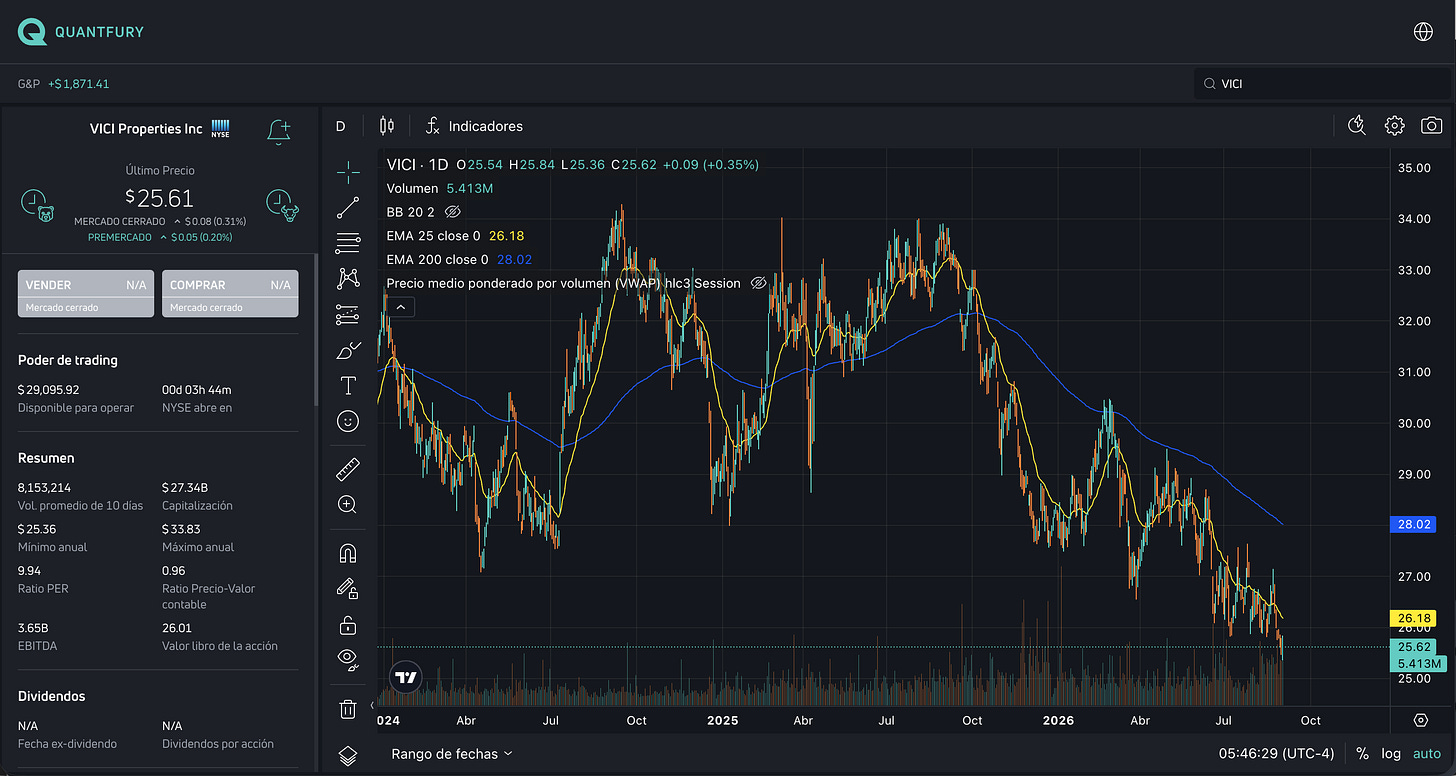This screenshot has width=1456, height=776.
Task: Collapse the indicator legend chevron
Action: (400, 307)
